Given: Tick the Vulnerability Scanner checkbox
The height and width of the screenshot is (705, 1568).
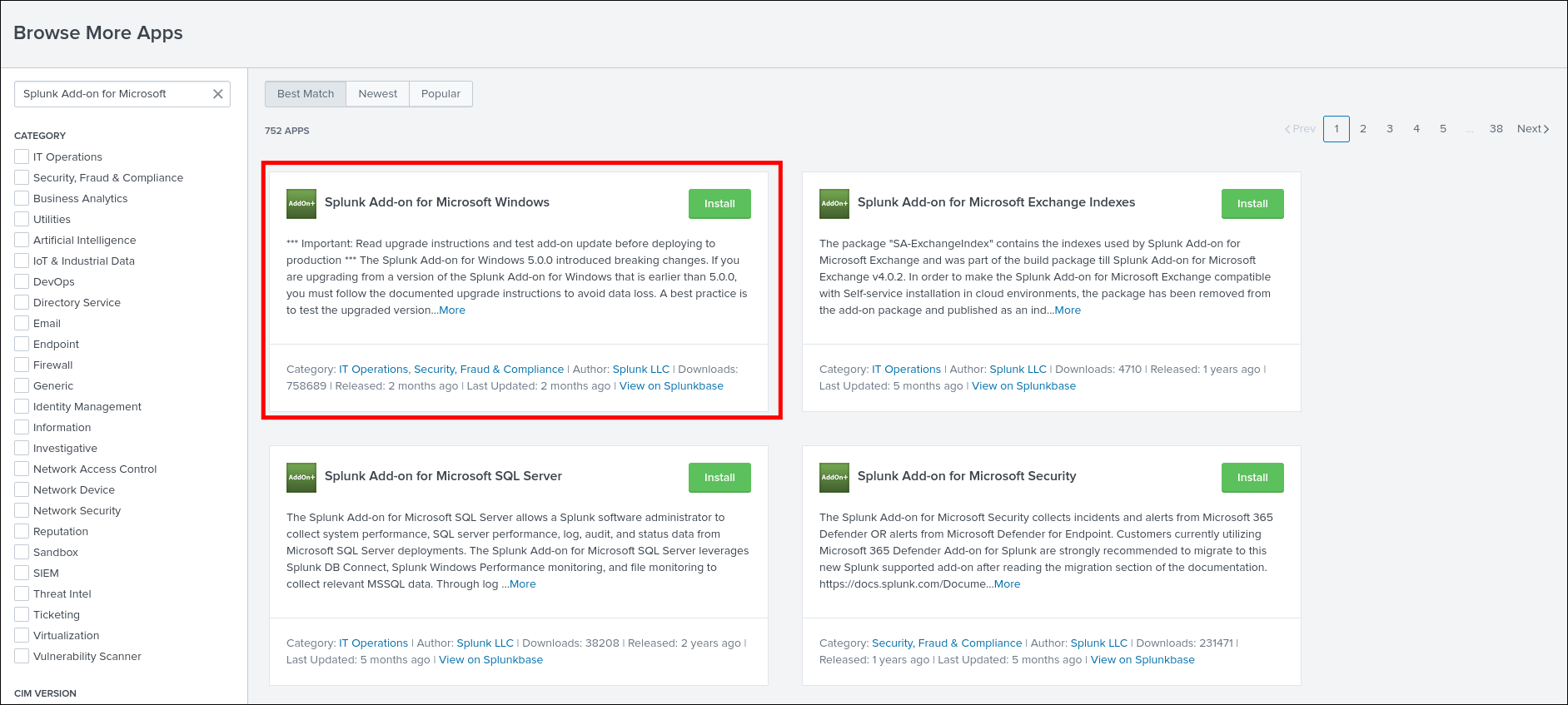Looking at the screenshot, I should tap(22, 656).
